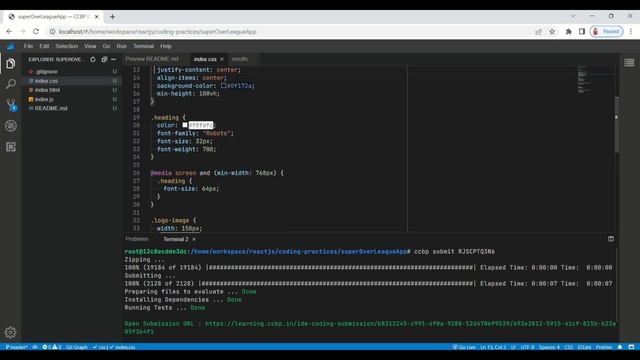Go back in browser history

point(9,31)
